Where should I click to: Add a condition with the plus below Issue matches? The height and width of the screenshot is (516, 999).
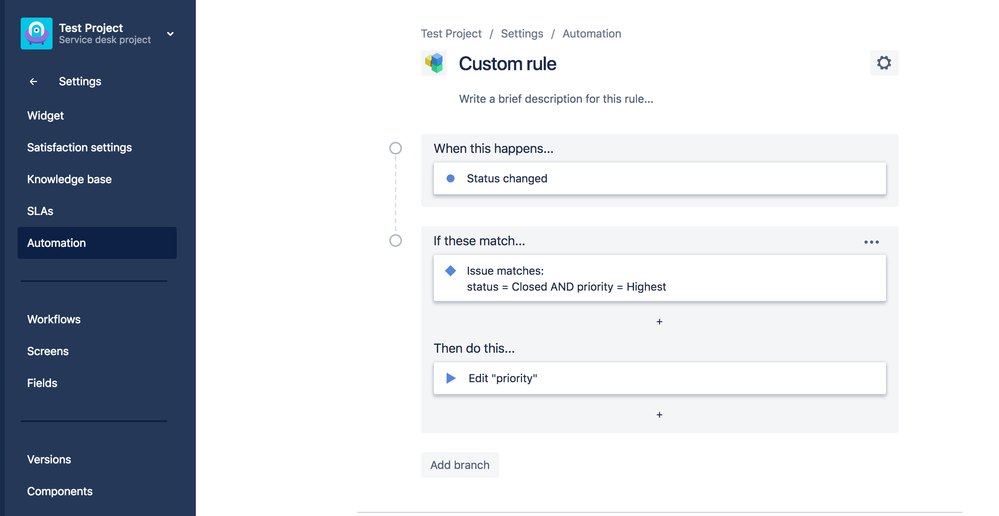point(659,322)
